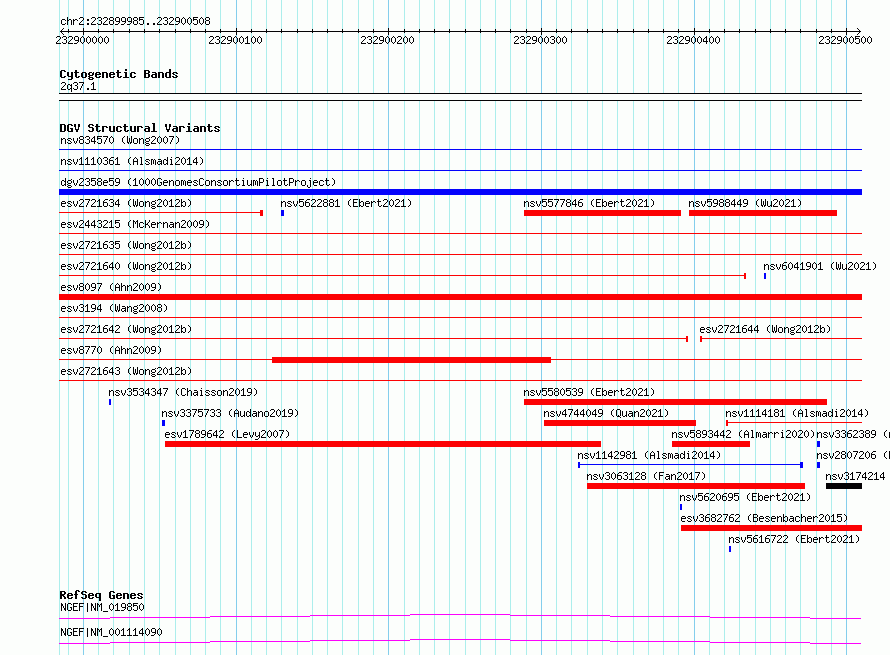
Task: Open nsv5616722 (Ebert2021) label
Action: click(794, 539)
